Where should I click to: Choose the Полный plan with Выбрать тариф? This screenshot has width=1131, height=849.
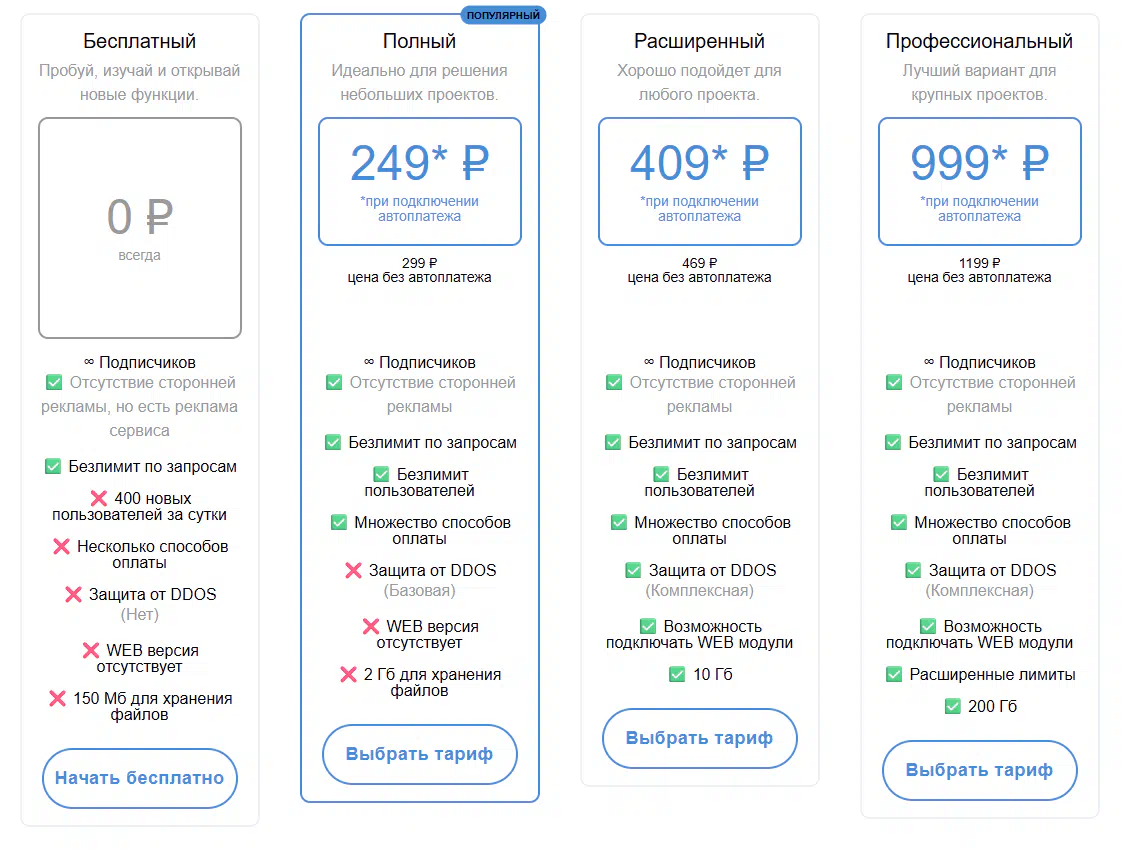[x=420, y=754]
